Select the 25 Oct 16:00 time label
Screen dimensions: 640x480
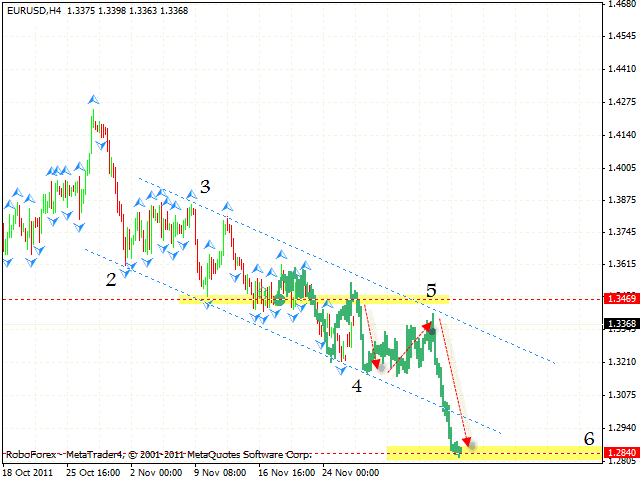click(x=94, y=471)
